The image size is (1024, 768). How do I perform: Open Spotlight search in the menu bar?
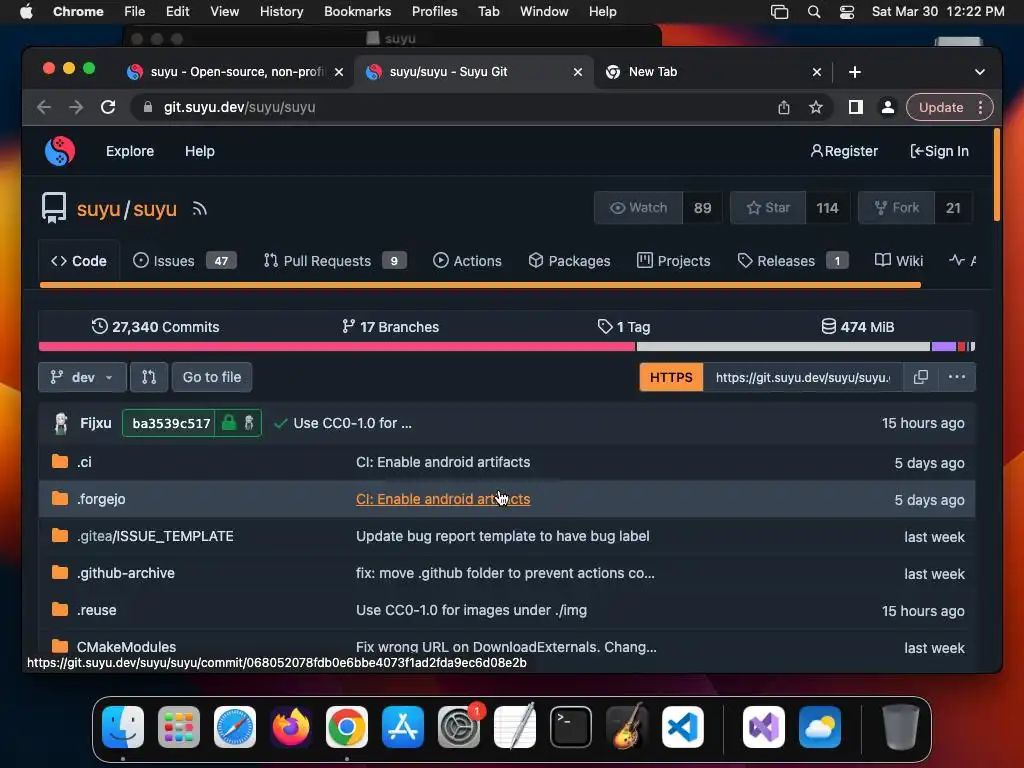click(x=814, y=12)
